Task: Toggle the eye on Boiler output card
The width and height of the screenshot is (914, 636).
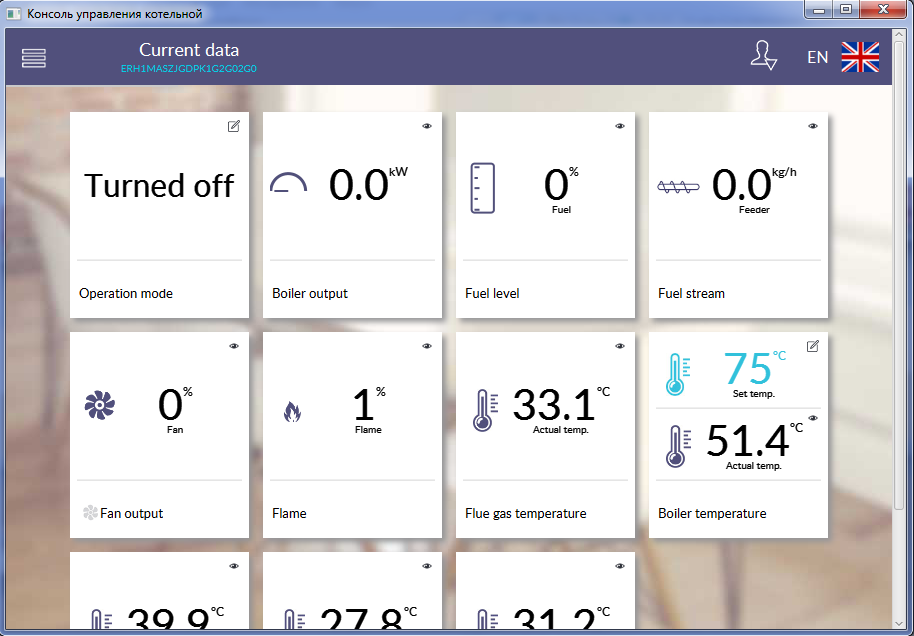Action: tap(427, 126)
